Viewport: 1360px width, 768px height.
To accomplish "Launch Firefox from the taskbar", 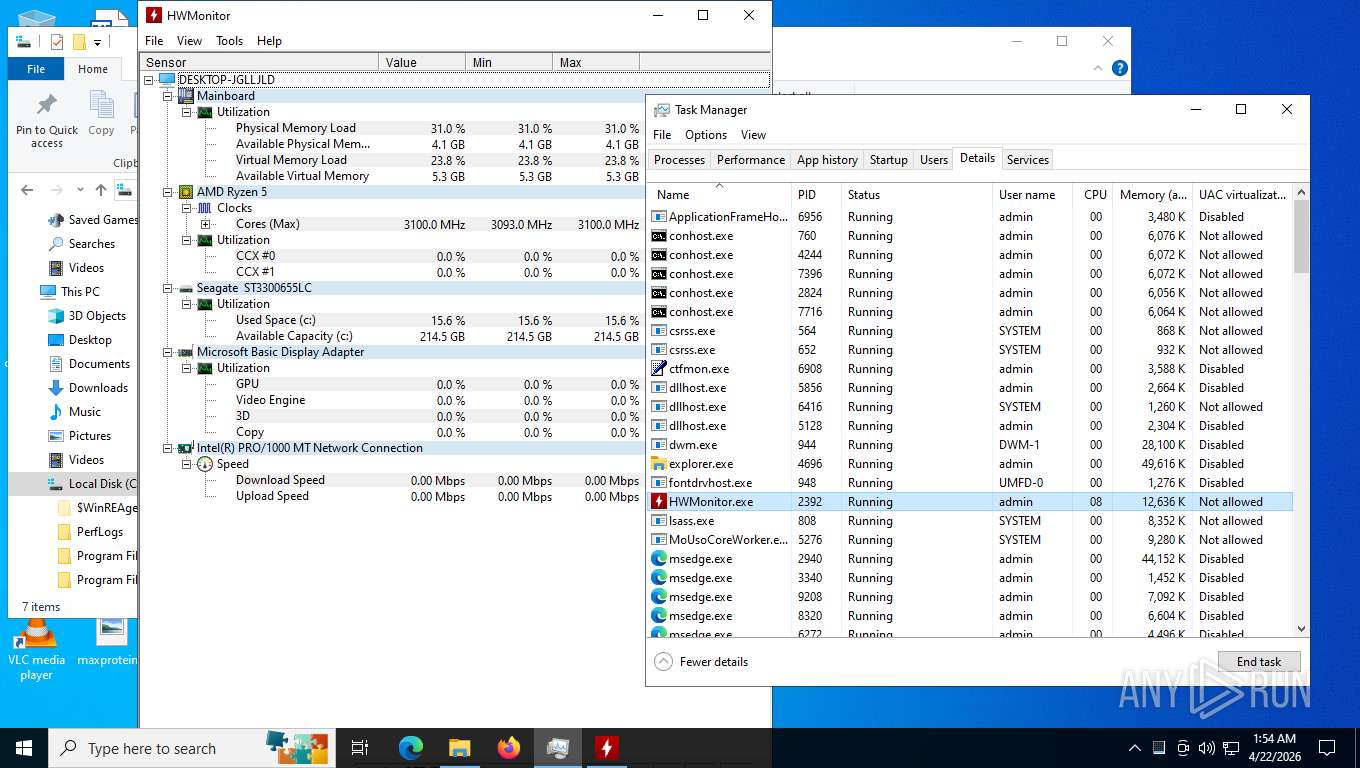I will [x=509, y=748].
